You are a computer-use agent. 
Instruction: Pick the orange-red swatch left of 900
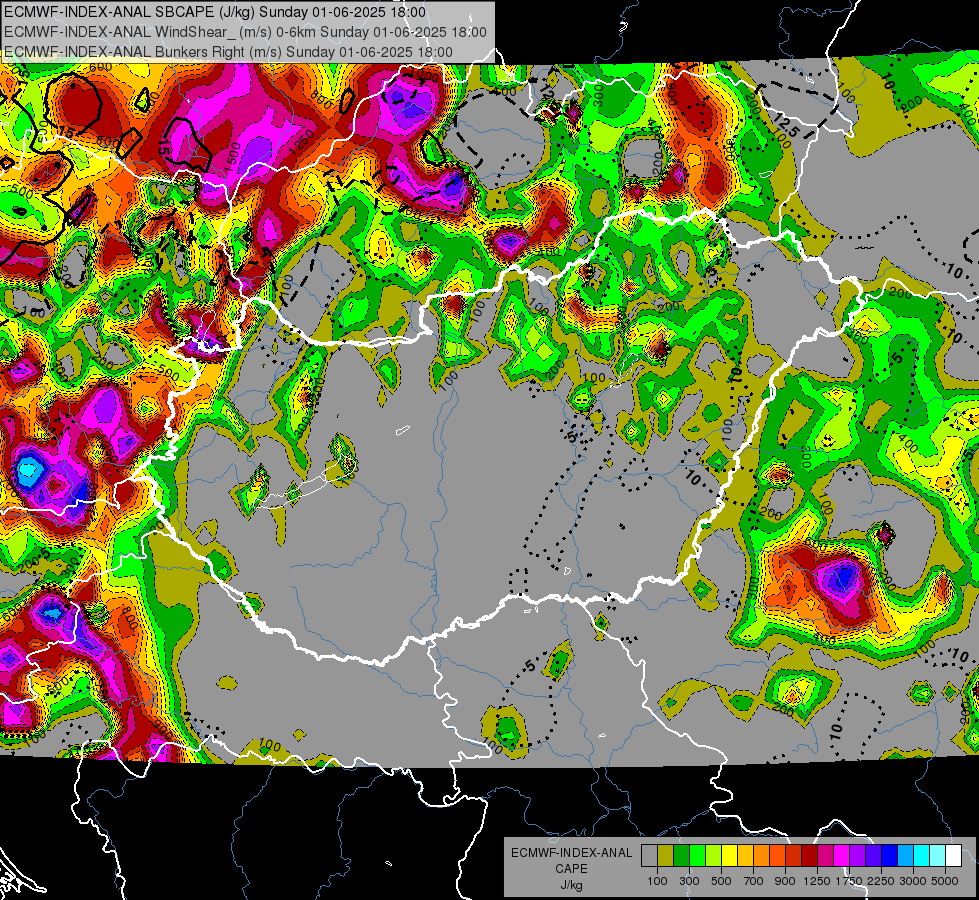tap(777, 856)
